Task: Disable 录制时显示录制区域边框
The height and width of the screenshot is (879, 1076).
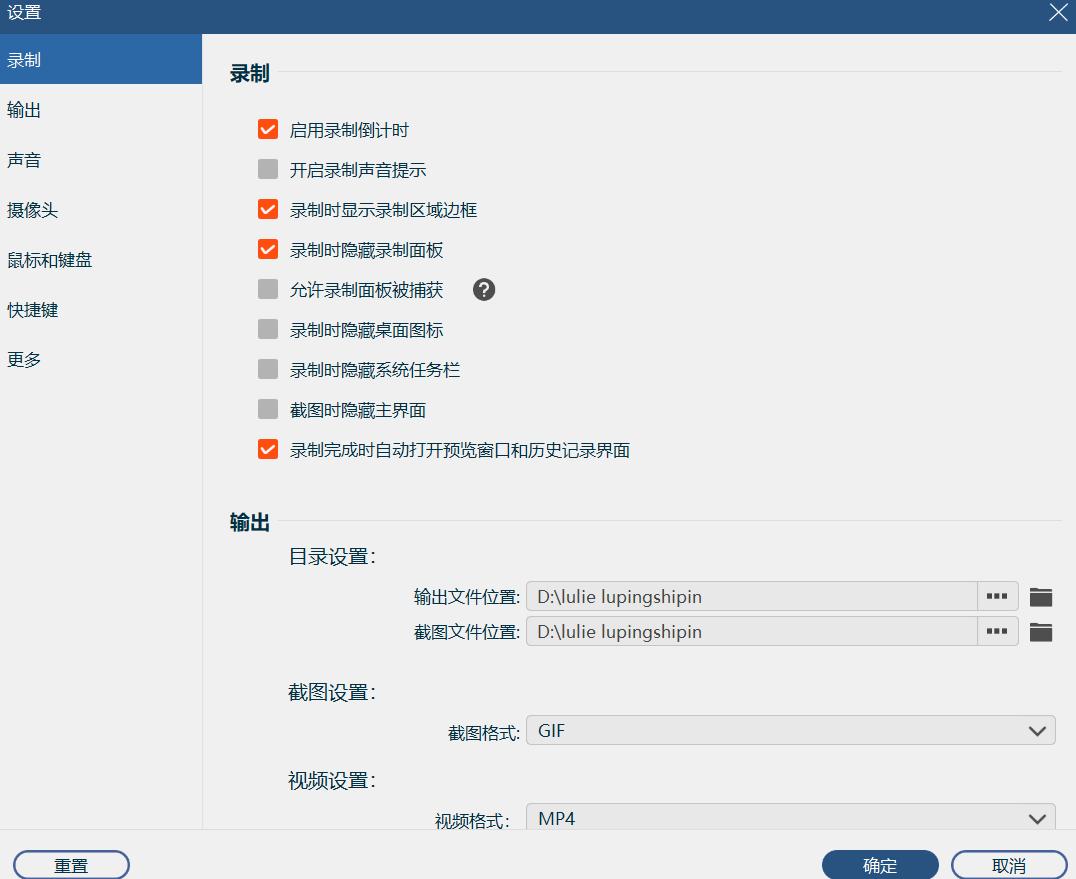Action: click(x=267, y=209)
